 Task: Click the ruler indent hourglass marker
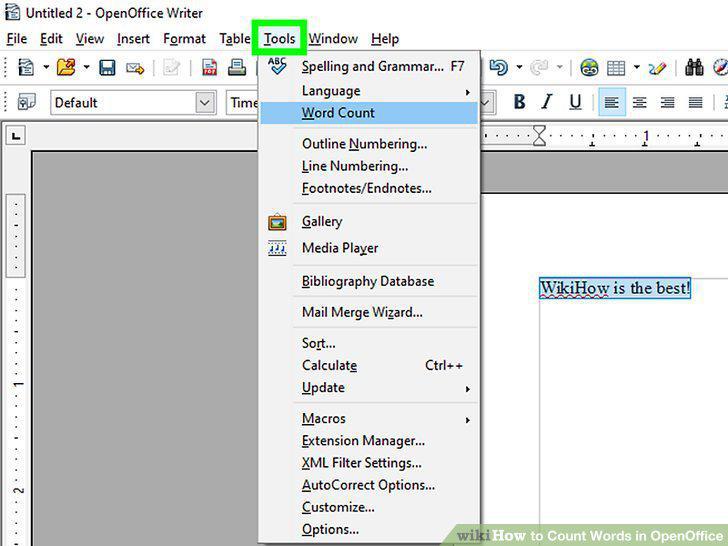pos(539,135)
